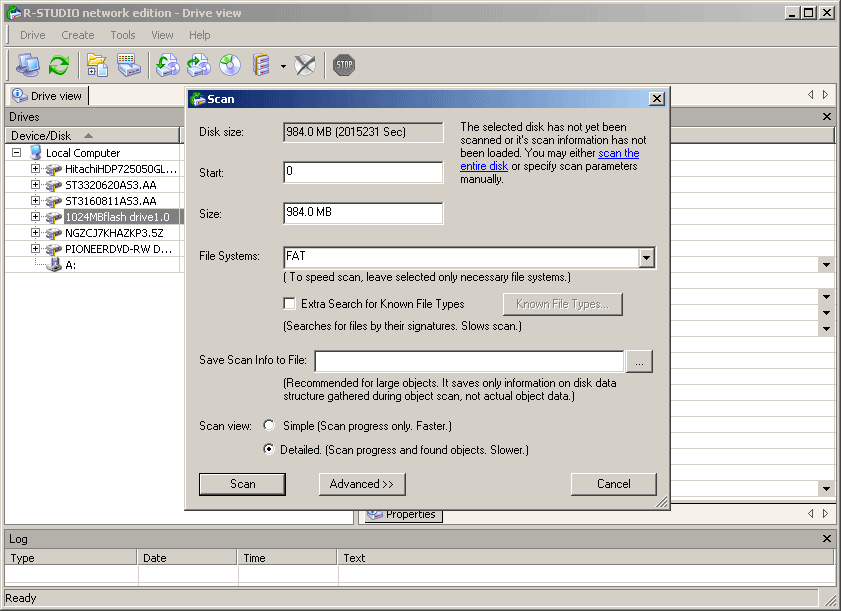Select Simple scan view radio button
Viewport: 841px width, 611px height.
[x=269, y=425]
